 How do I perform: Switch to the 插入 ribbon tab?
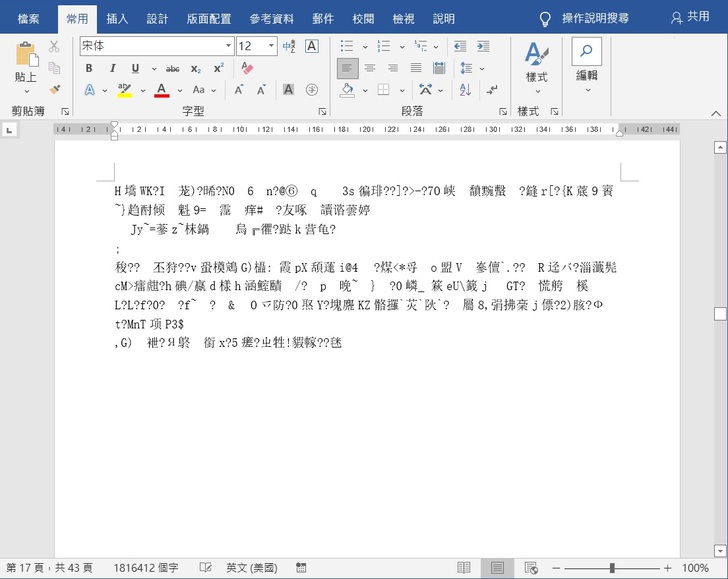(x=117, y=18)
